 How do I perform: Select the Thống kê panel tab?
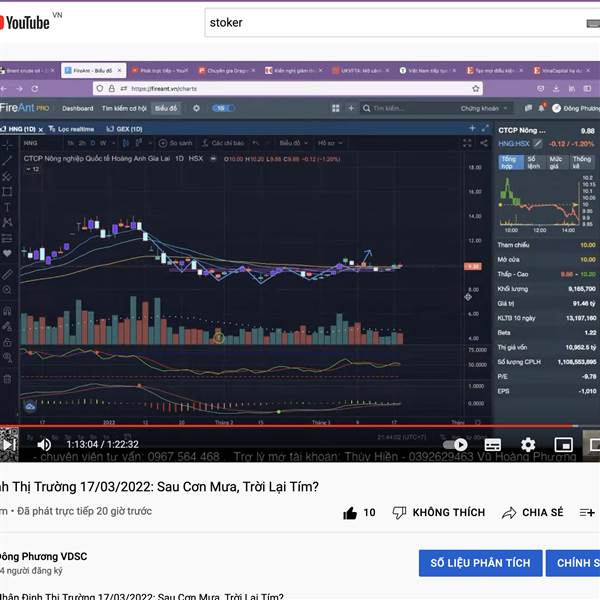582,162
